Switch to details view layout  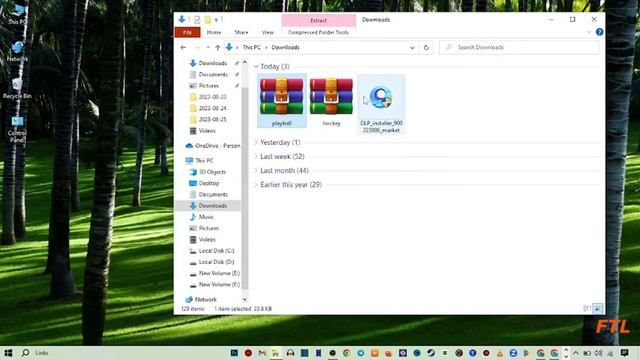(x=587, y=309)
